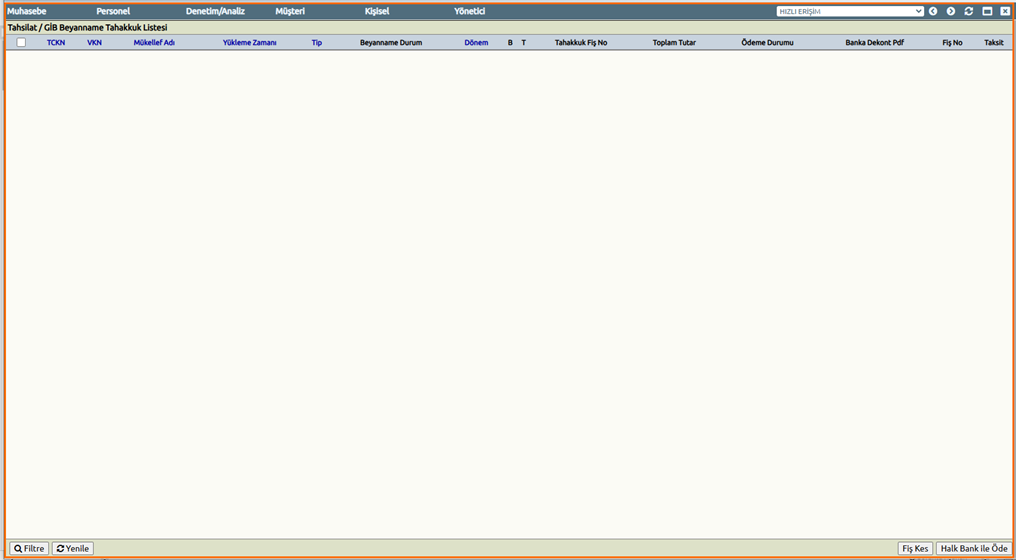Open the Denetim/Analiz menu

215,12
